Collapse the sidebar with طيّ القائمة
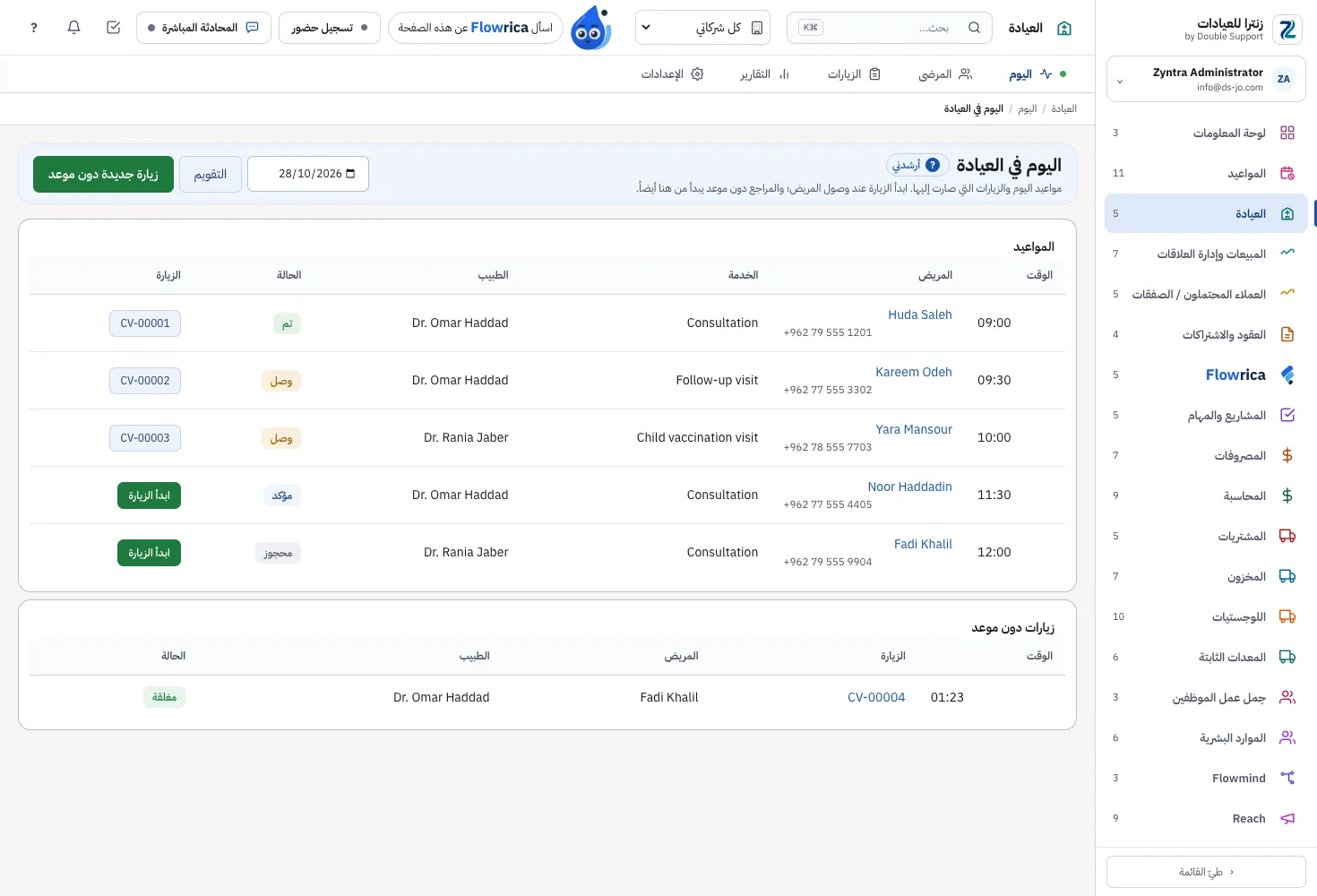This screenshot has height=896, width=1317. pyautogui.click(x=1206, y=872)
